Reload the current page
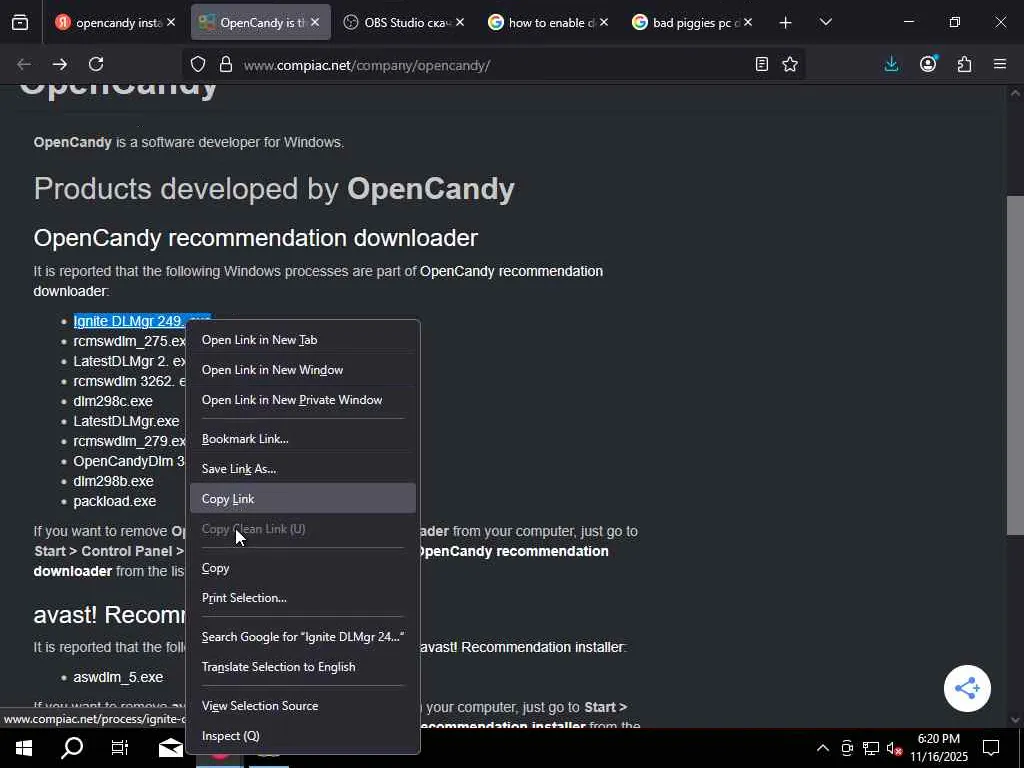Screen dimensions: 1024x768 click(96, 64)
